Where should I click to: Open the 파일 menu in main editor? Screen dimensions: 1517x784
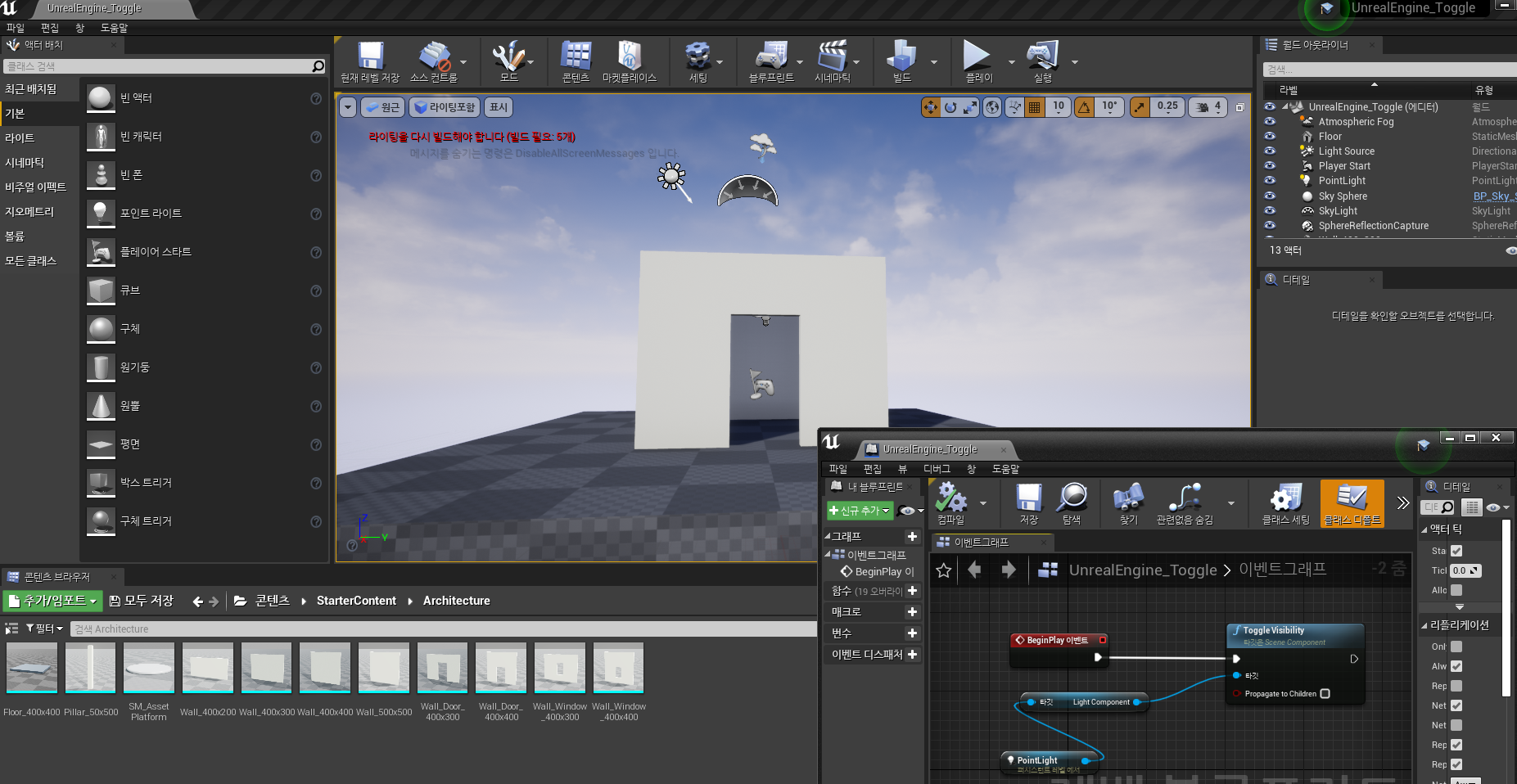[x=16, y=28]
